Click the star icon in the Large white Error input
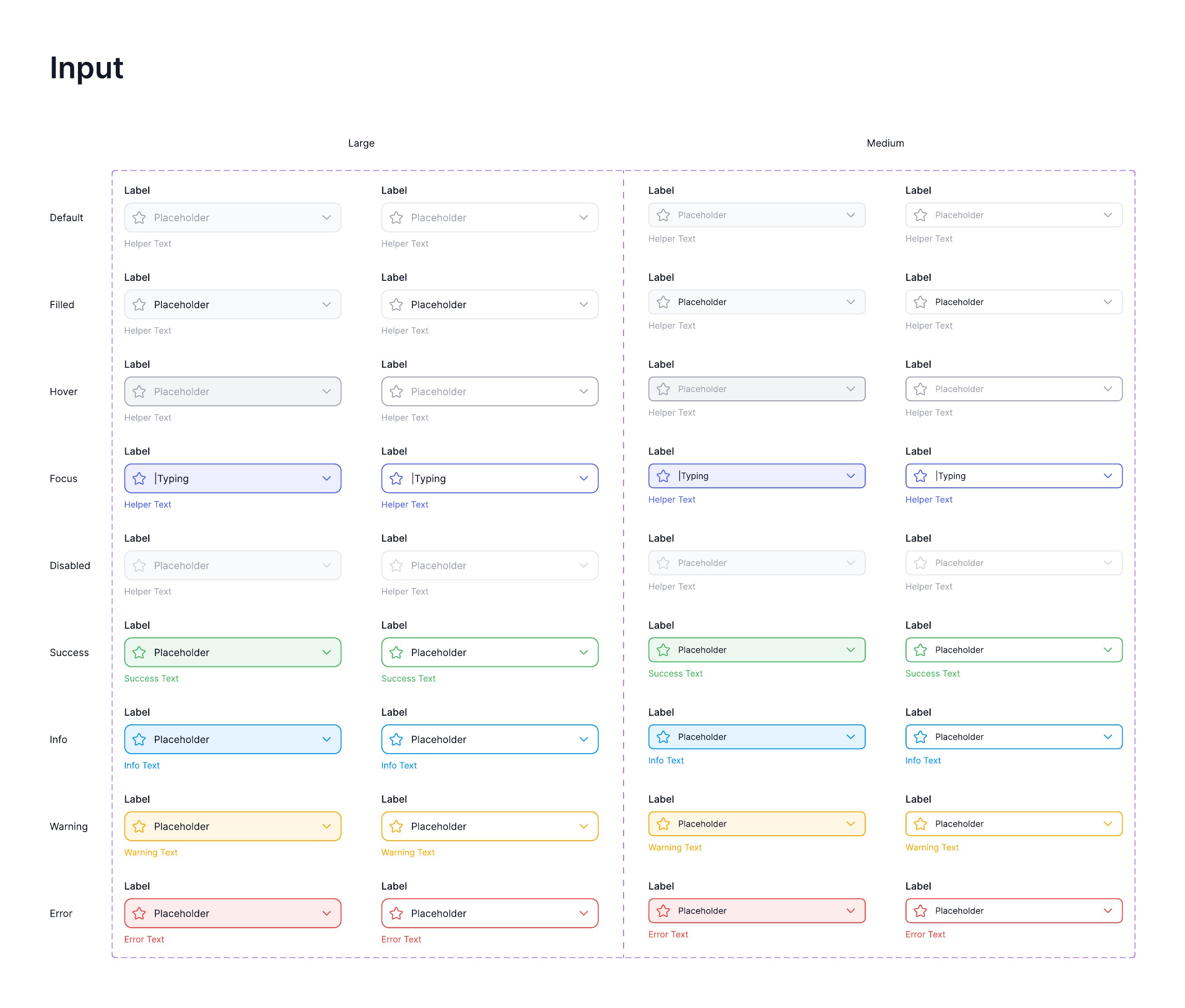1185x1008 pixels. 396,913
